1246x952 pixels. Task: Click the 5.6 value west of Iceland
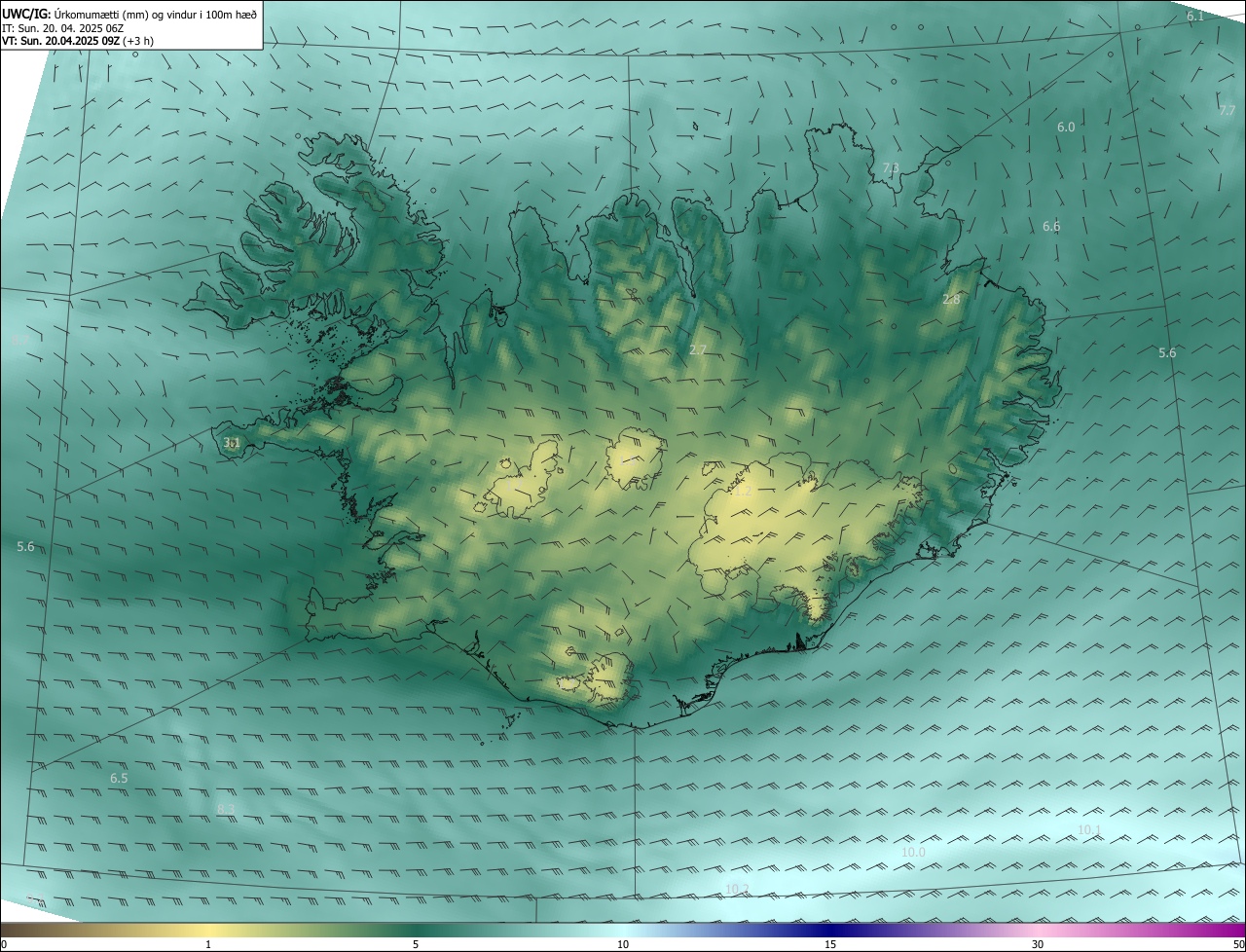point(25,547)
